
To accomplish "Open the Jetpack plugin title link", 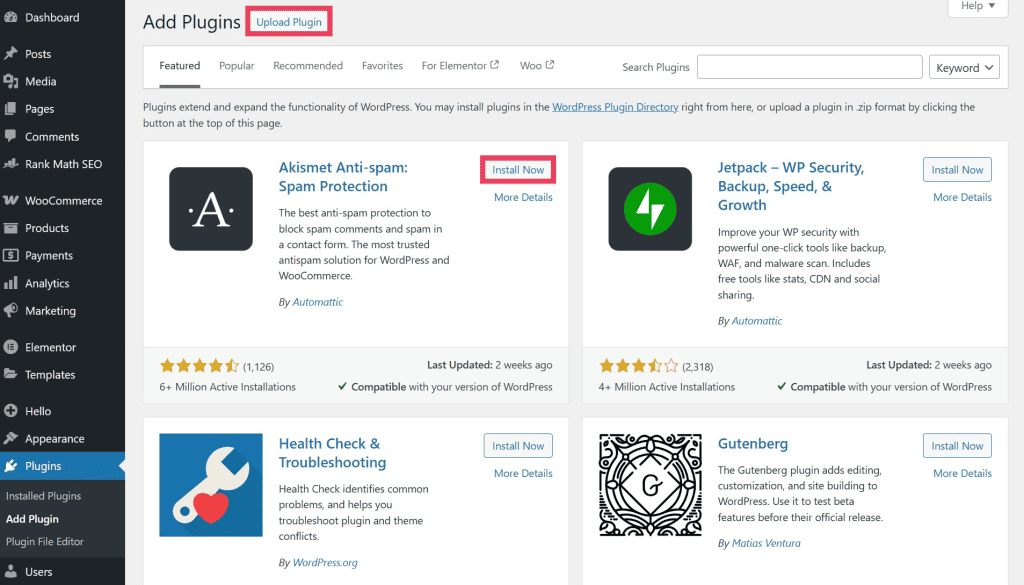I will coord(791,186).
